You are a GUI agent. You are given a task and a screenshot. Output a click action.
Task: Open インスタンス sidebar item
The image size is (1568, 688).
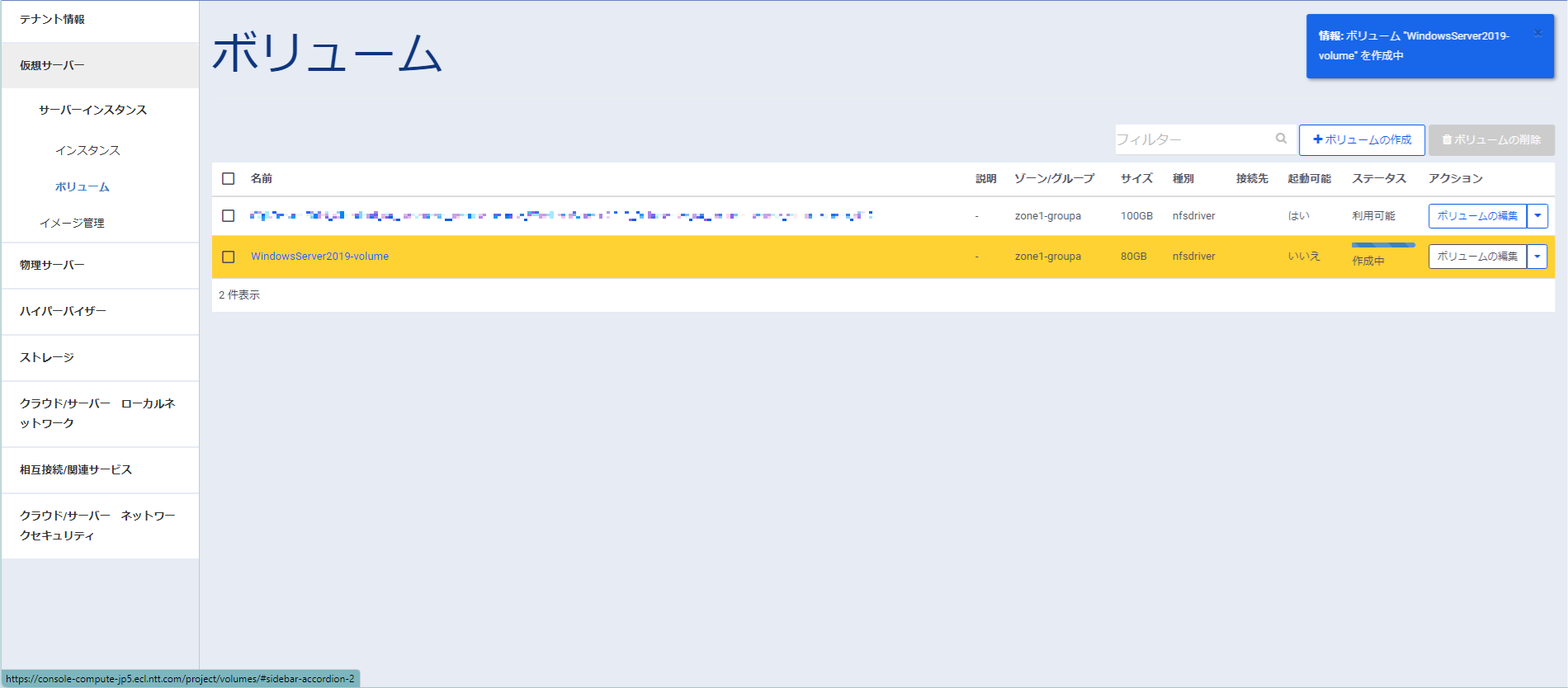(87, 150)
